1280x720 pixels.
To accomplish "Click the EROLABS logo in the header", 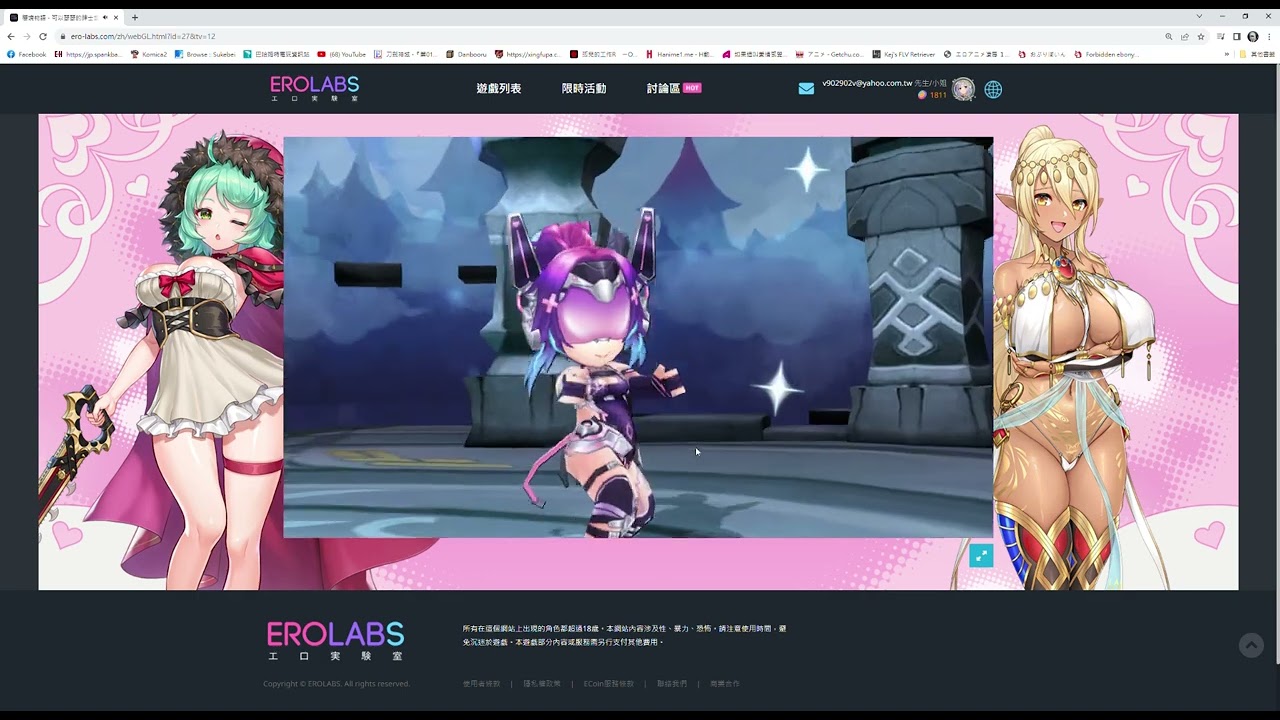I will (x=314, y=88).
